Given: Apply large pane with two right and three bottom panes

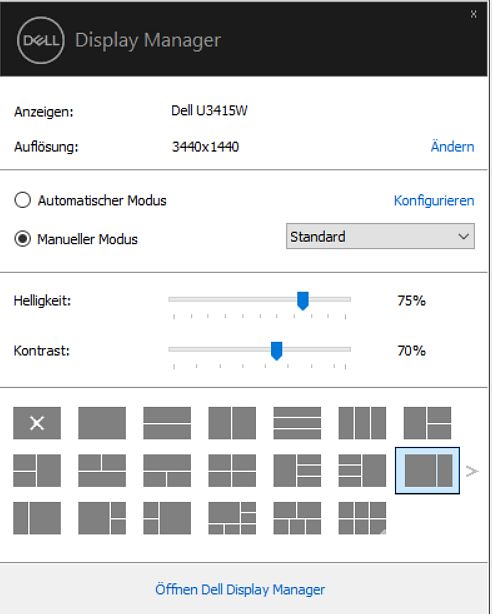Looking at the screenshot, I should click(232, 518).
